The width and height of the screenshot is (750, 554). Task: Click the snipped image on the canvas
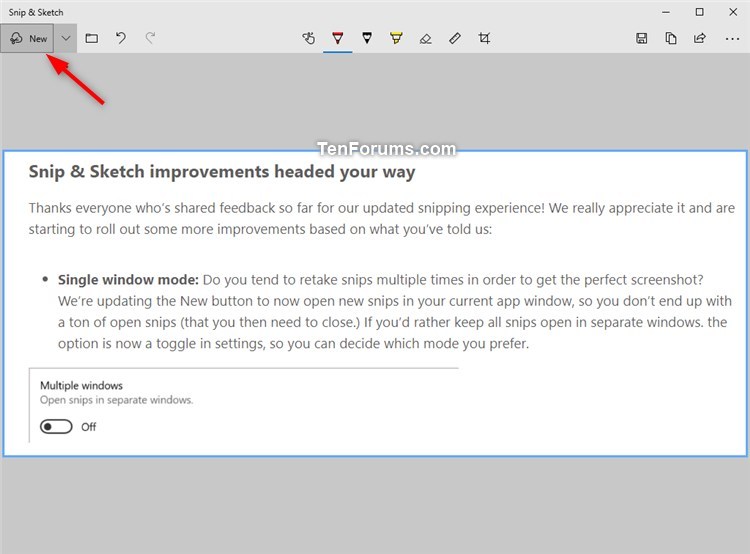pos(375,303)
